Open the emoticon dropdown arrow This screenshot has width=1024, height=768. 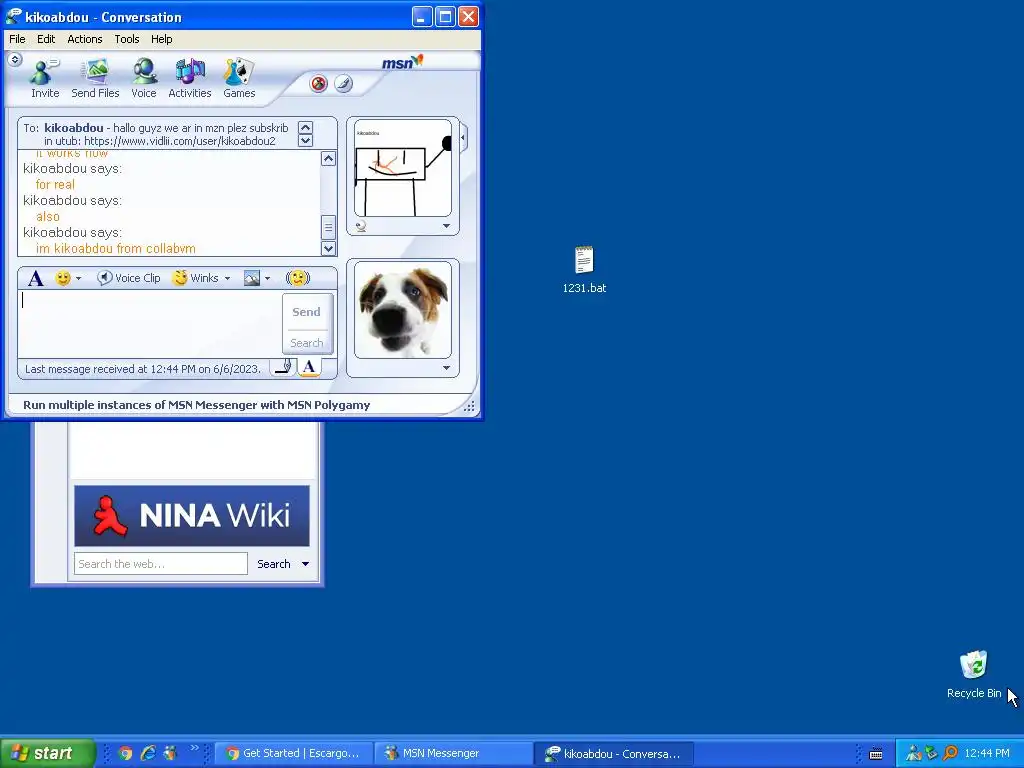[x=78, y=279]
